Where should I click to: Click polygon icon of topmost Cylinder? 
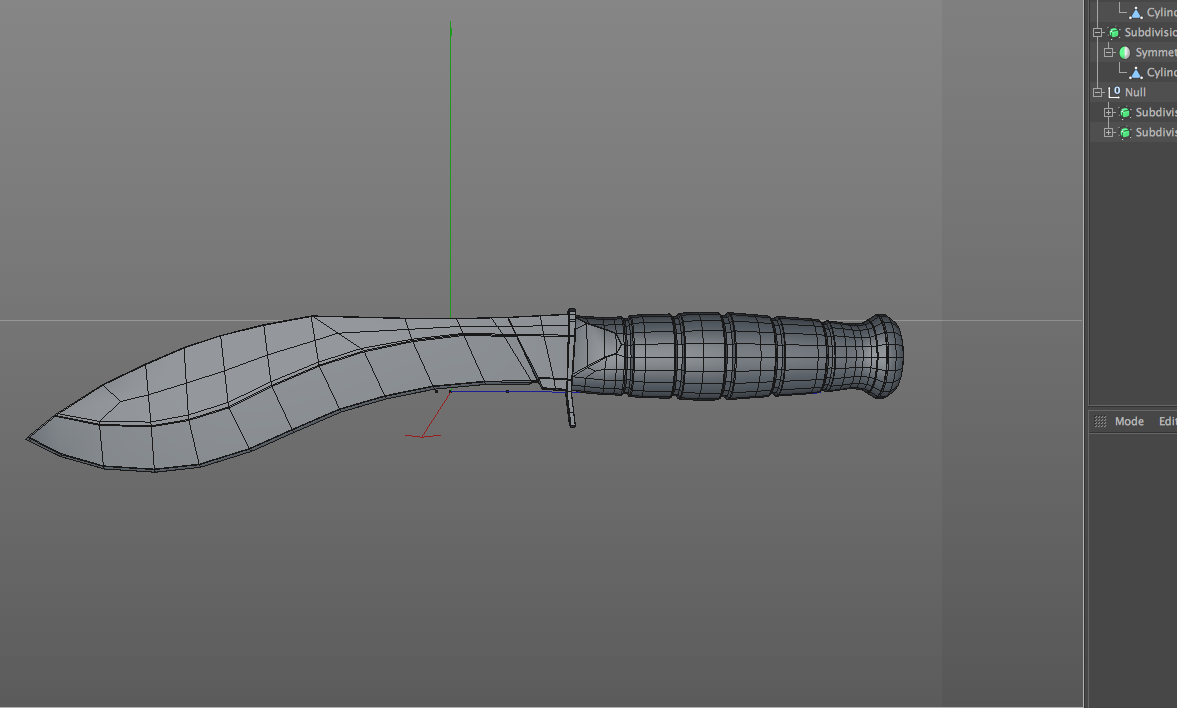1136,13
